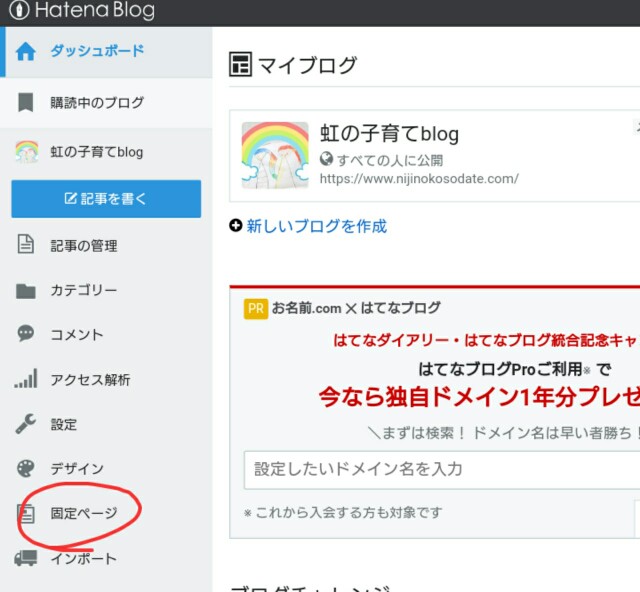Click the これから入会する方も対象です note
The height and width of the screenshot is (592, 640).
tap(342, 512)
